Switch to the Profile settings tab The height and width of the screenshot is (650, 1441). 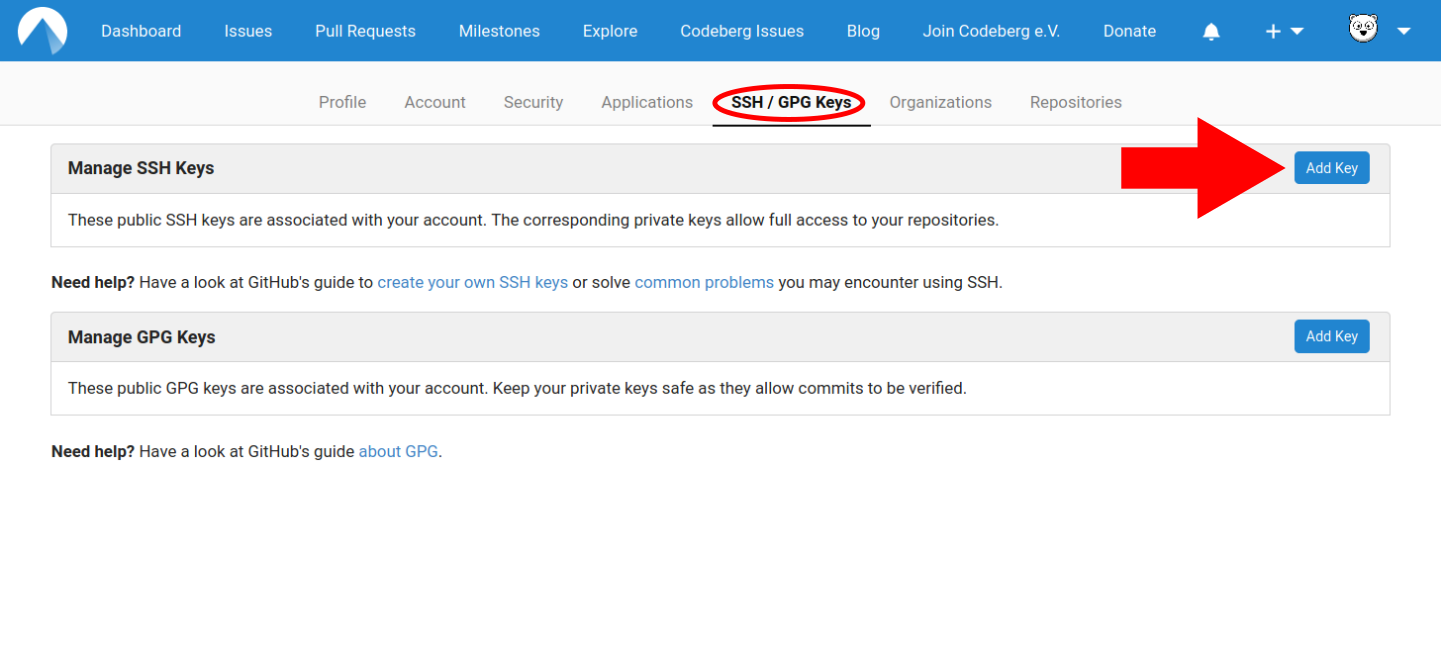pyautogui.click(x=342, y=102)
